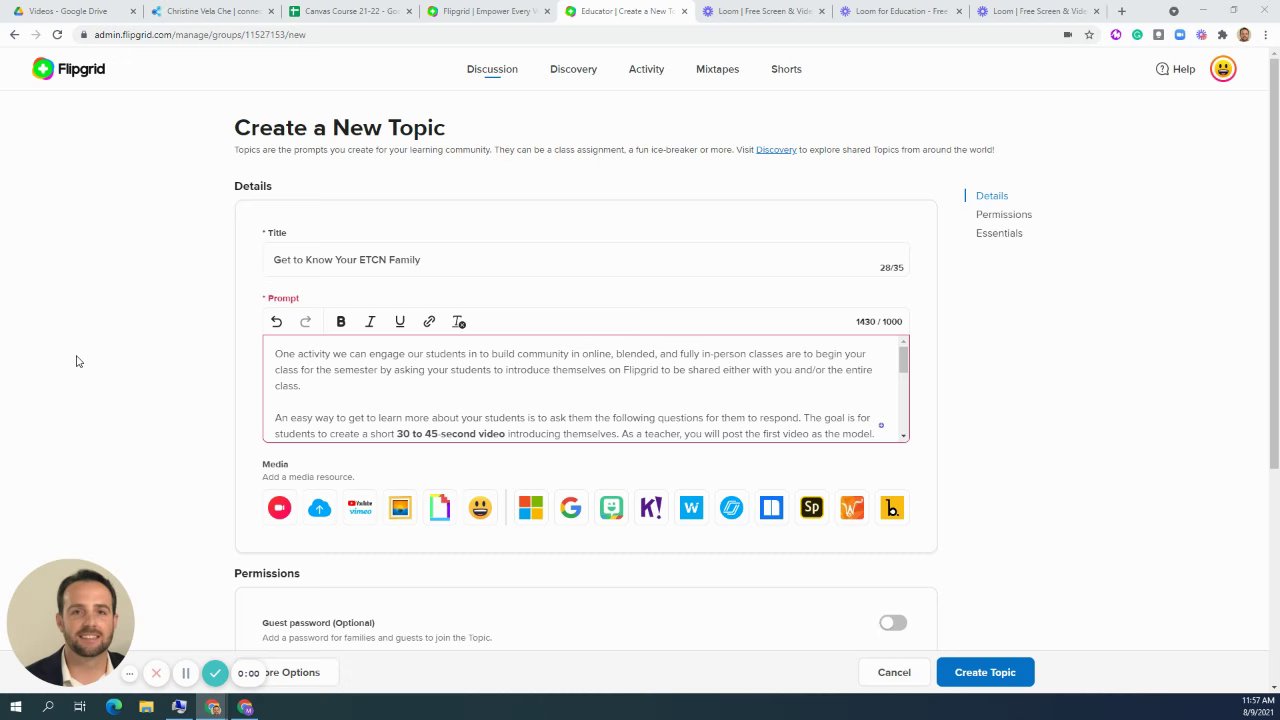Image resolution: width=1280 pixels, height=720 pixels.
Task: Open Loom recorder more options dots
Action: coord(130,673)
